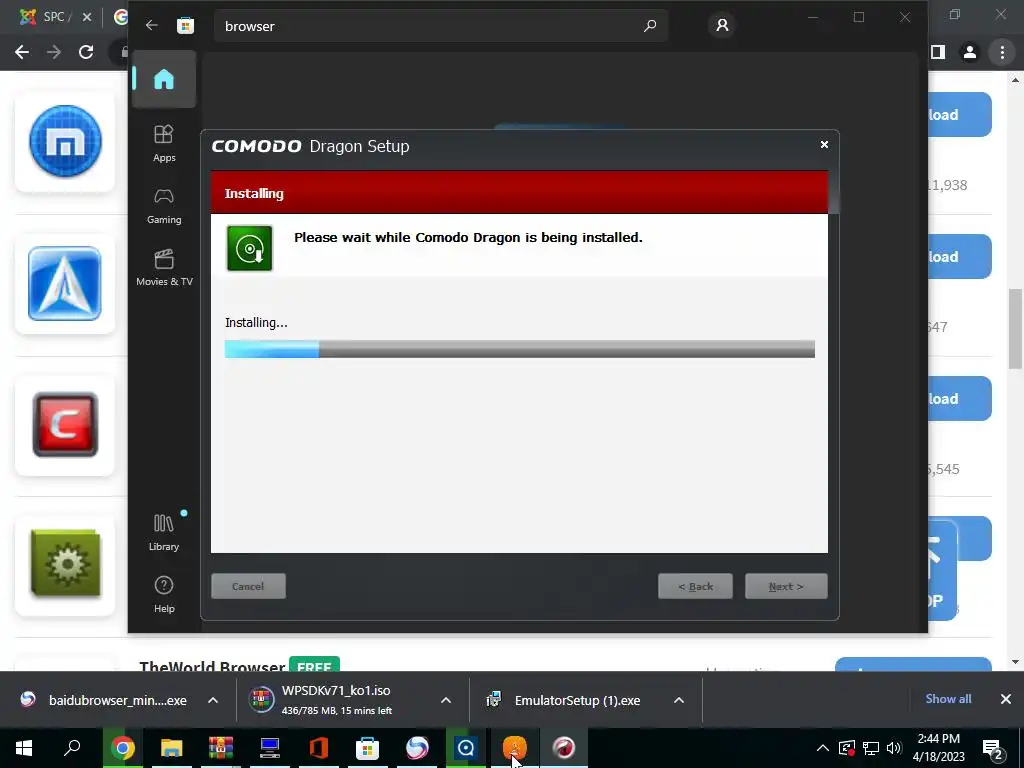This screenshot has width=1024, height=768.
Task: Click the Comodo red C icon in Chrome page
Action: tap(65, 424)
